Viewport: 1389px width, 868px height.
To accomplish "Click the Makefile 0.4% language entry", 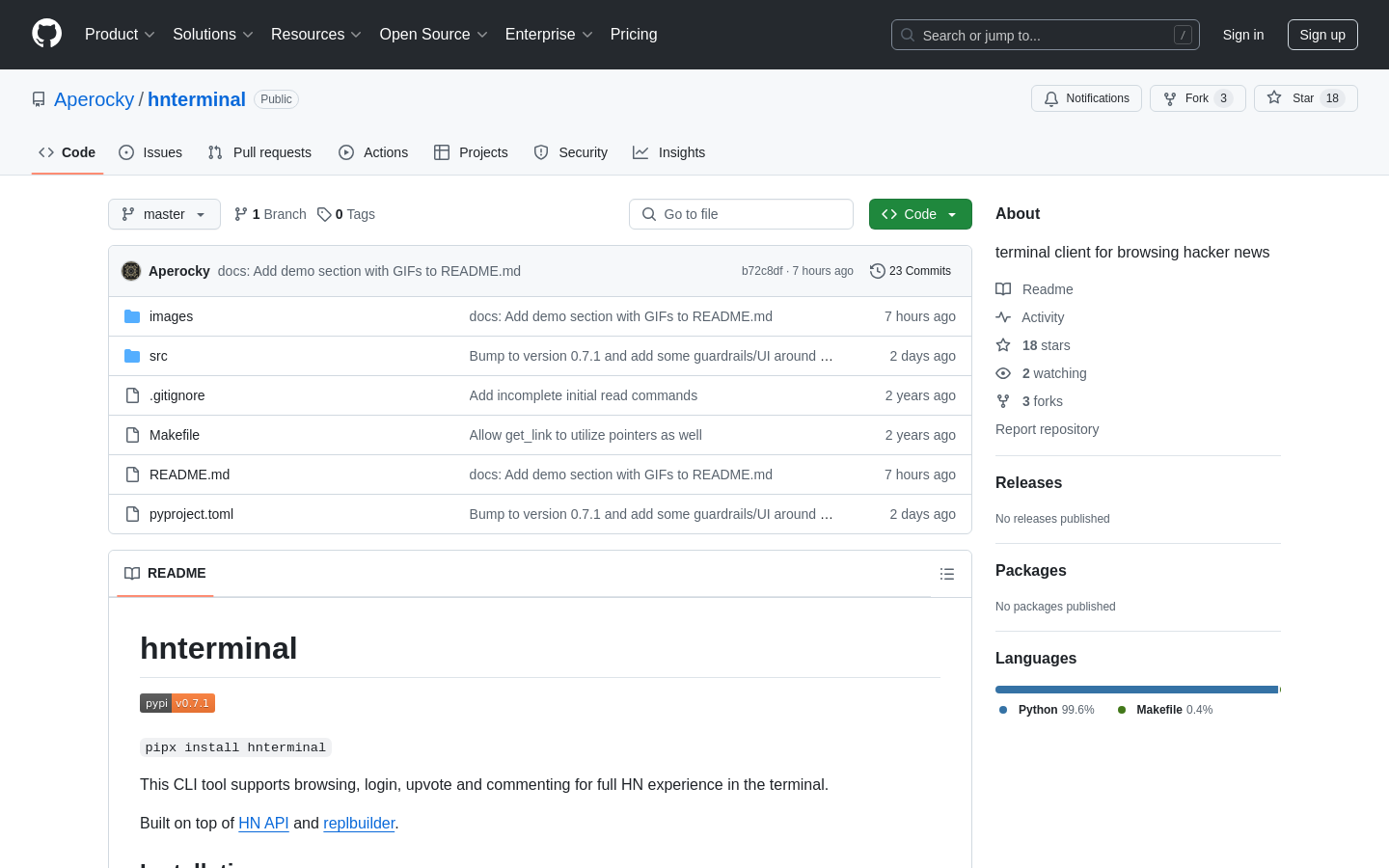I will [1165, 710].
